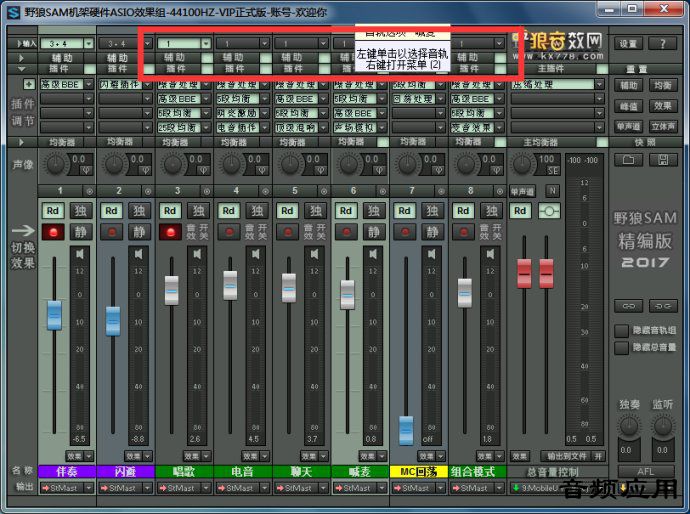Click the 立体声 stereo button

pyautogui.click(x=663, y=126)
